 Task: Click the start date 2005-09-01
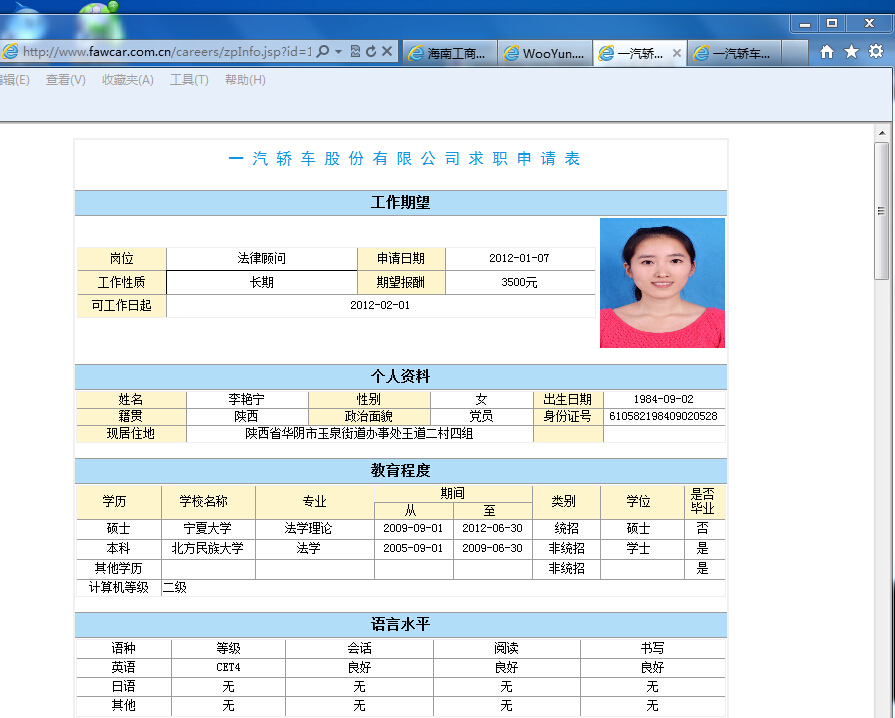[x=413, y=548]
